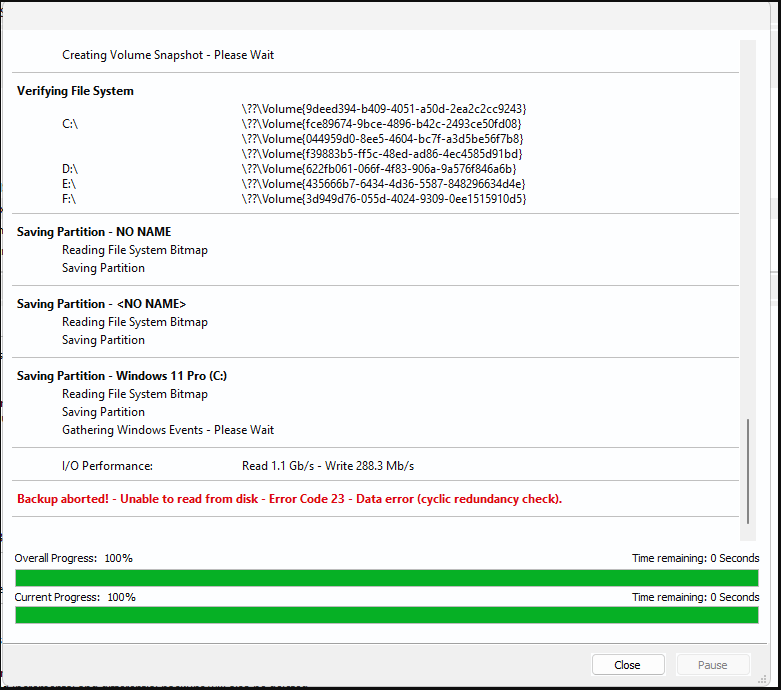Click volume GUID starting with fce89674
The width and height of the screenshot is (781, 690).
coord(382,124)
